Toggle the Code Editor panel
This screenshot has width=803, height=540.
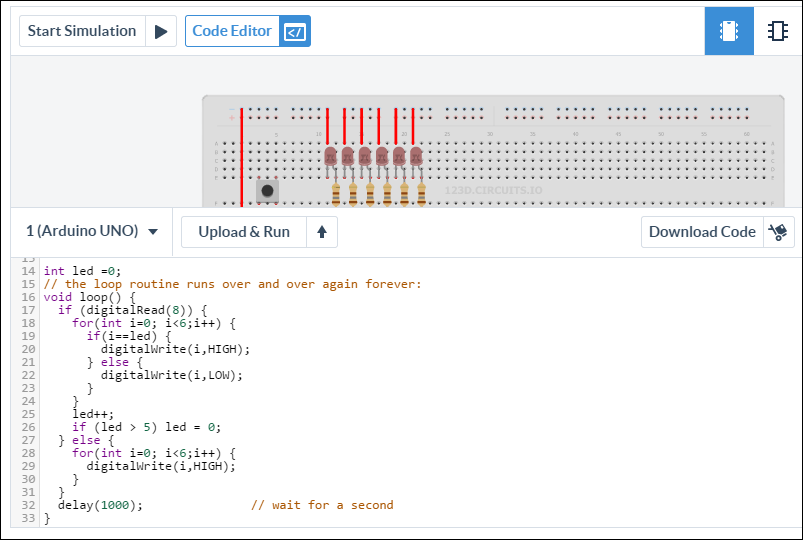coord(232,31)
